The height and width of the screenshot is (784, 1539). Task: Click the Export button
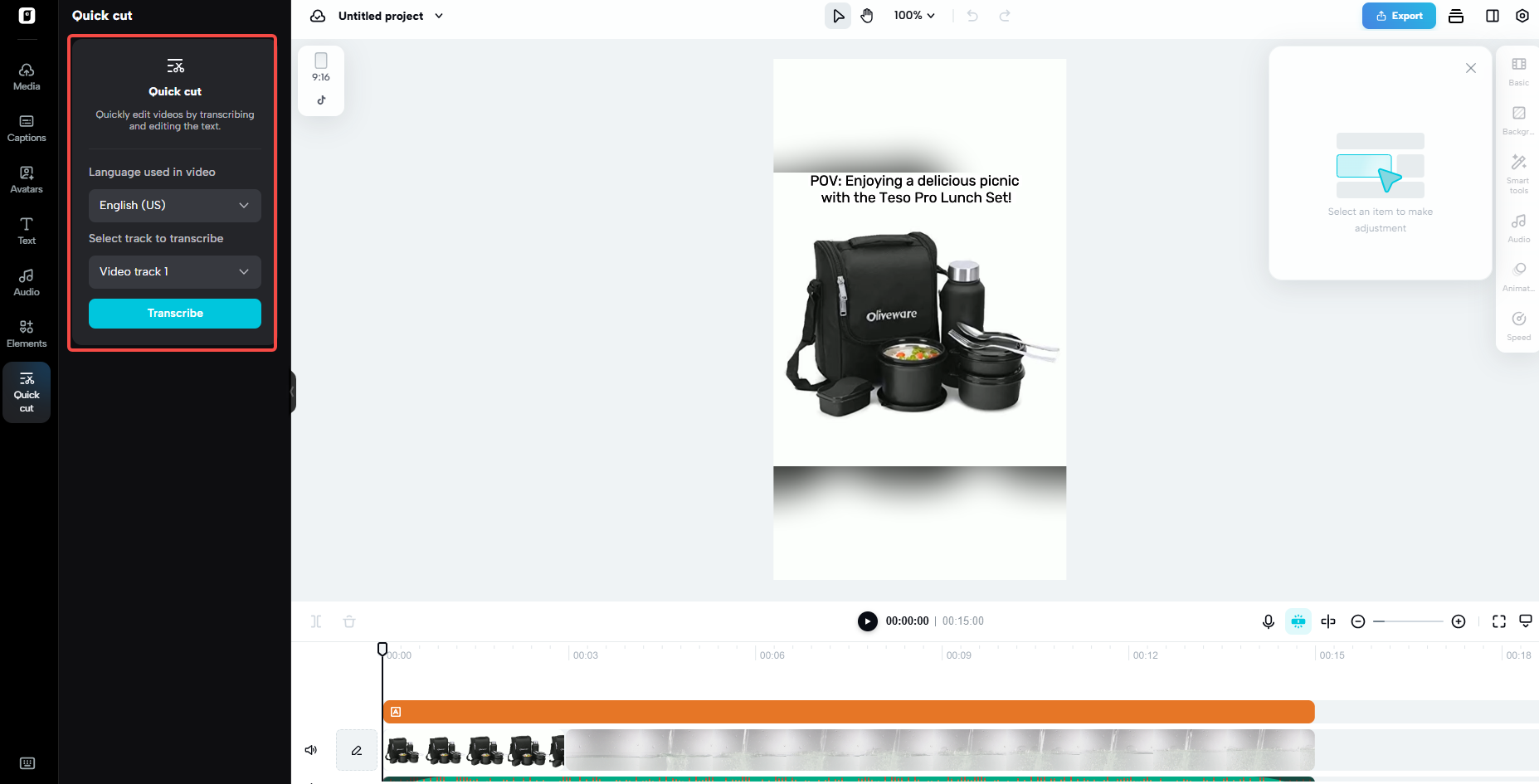[1399, 15]
